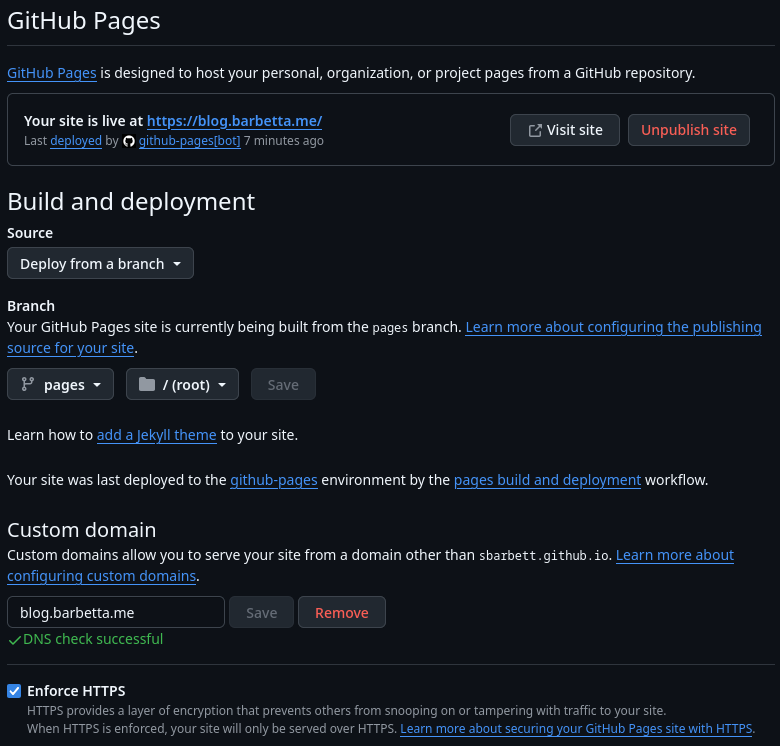Remove the custom domain
The height and width of the screenshot is (746, 780).
[342, 612]
